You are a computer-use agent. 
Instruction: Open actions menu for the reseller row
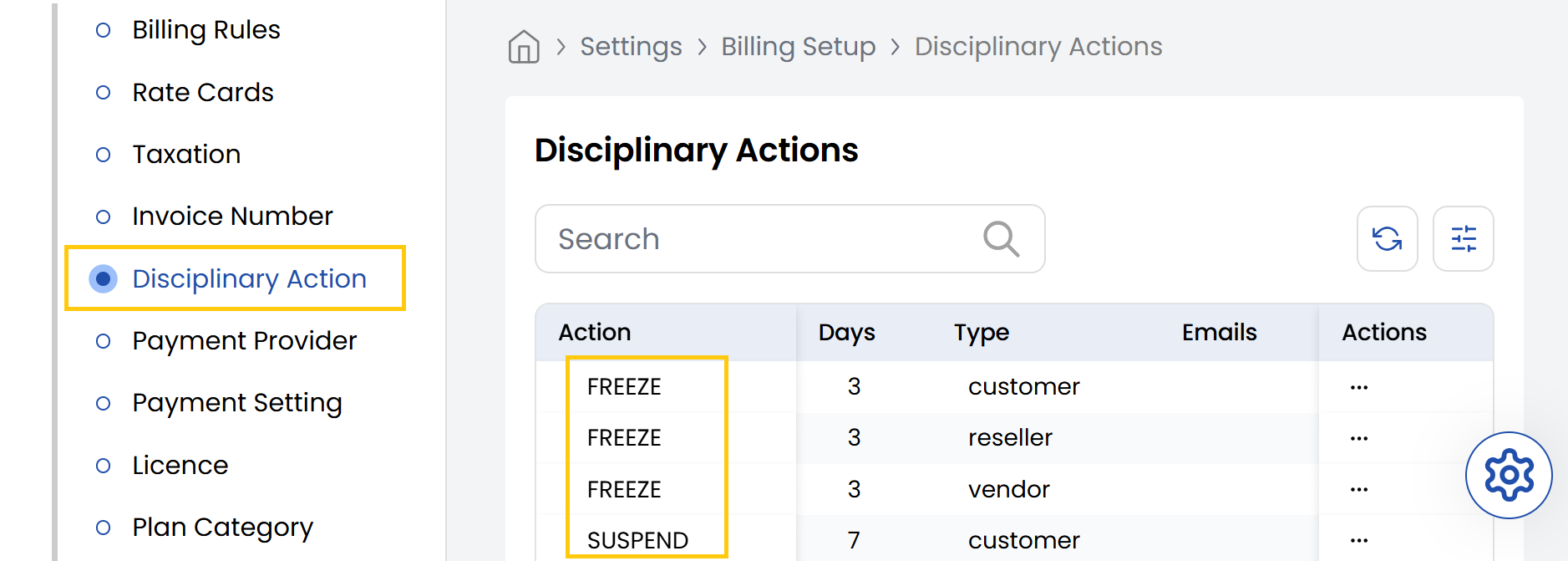[1358, 437]
